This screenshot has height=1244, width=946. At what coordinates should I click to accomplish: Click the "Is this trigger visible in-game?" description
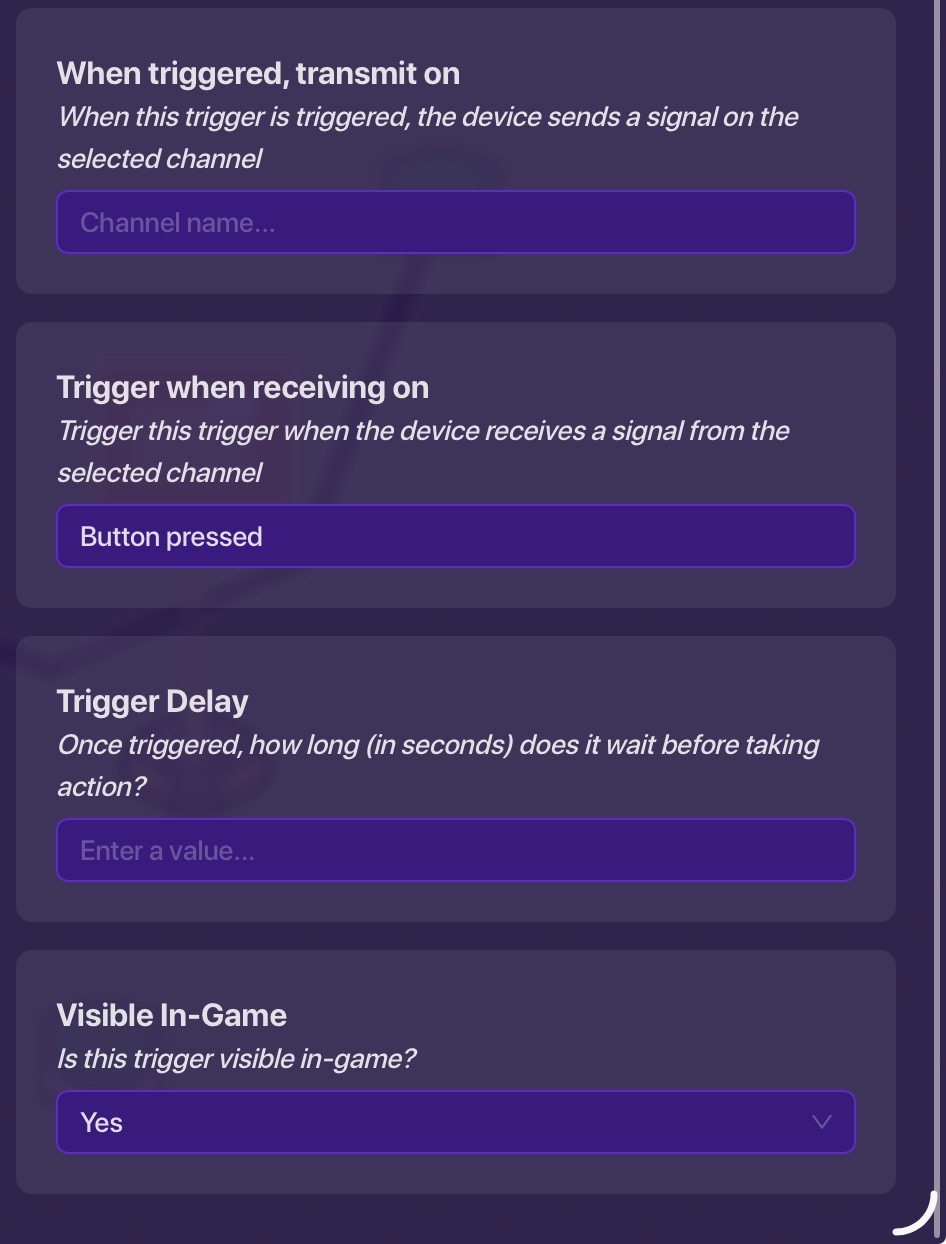(236, 1059)
